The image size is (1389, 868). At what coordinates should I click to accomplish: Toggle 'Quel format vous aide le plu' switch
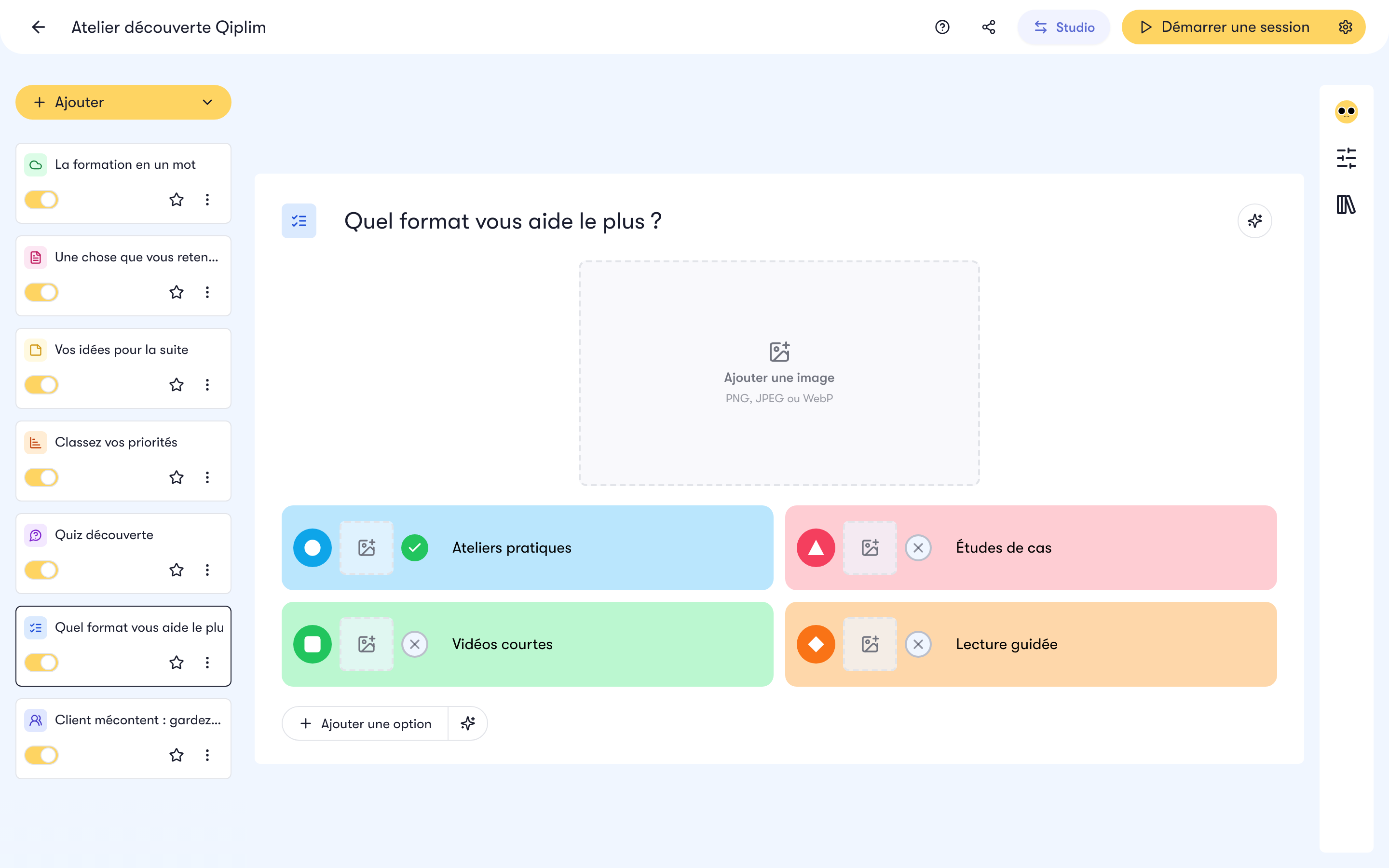pyautogui.click(x=41, y=663)
